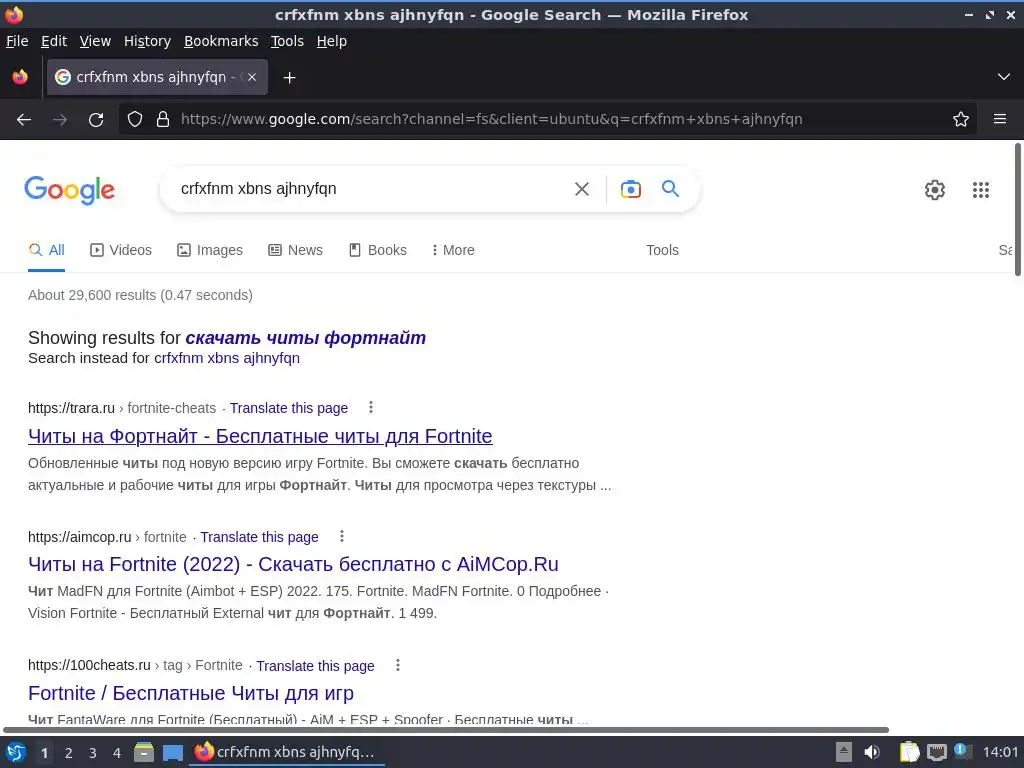Open the Firefox hamburger menu
Screen dimensions: 1024x768
(1000, 120)
